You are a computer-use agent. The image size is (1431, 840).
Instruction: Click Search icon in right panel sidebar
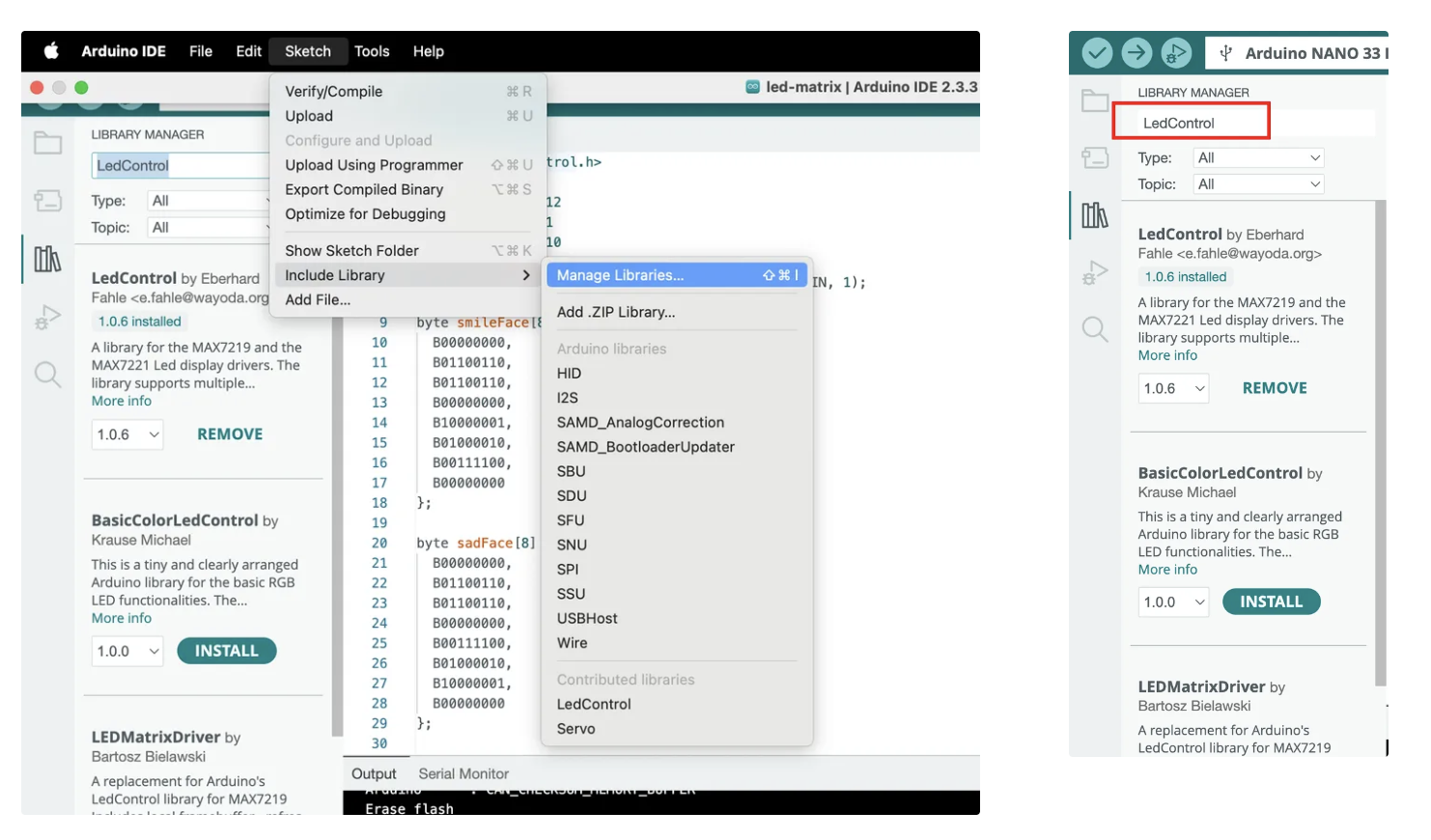pyautogui.click(x=1094, y=329)
